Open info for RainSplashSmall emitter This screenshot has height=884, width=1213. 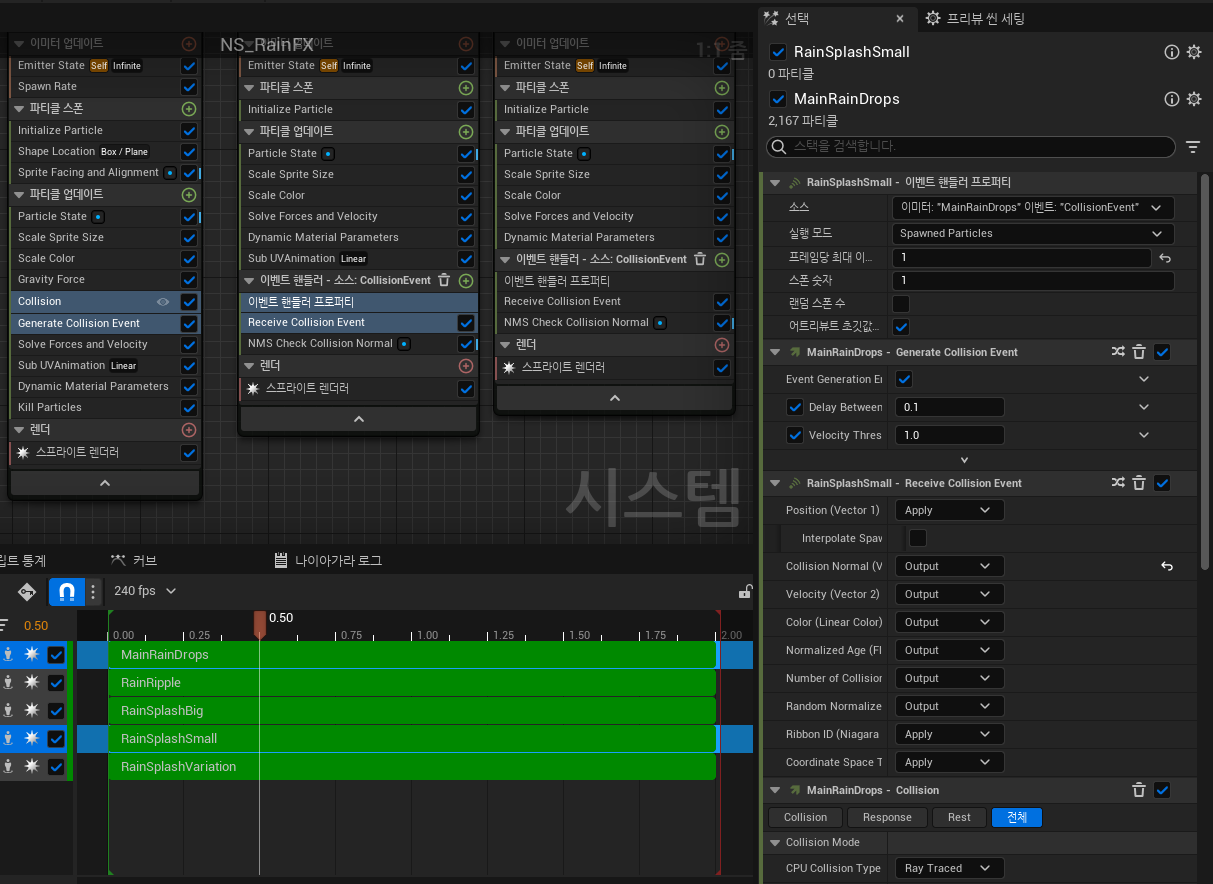click(x=1172, y=52)
